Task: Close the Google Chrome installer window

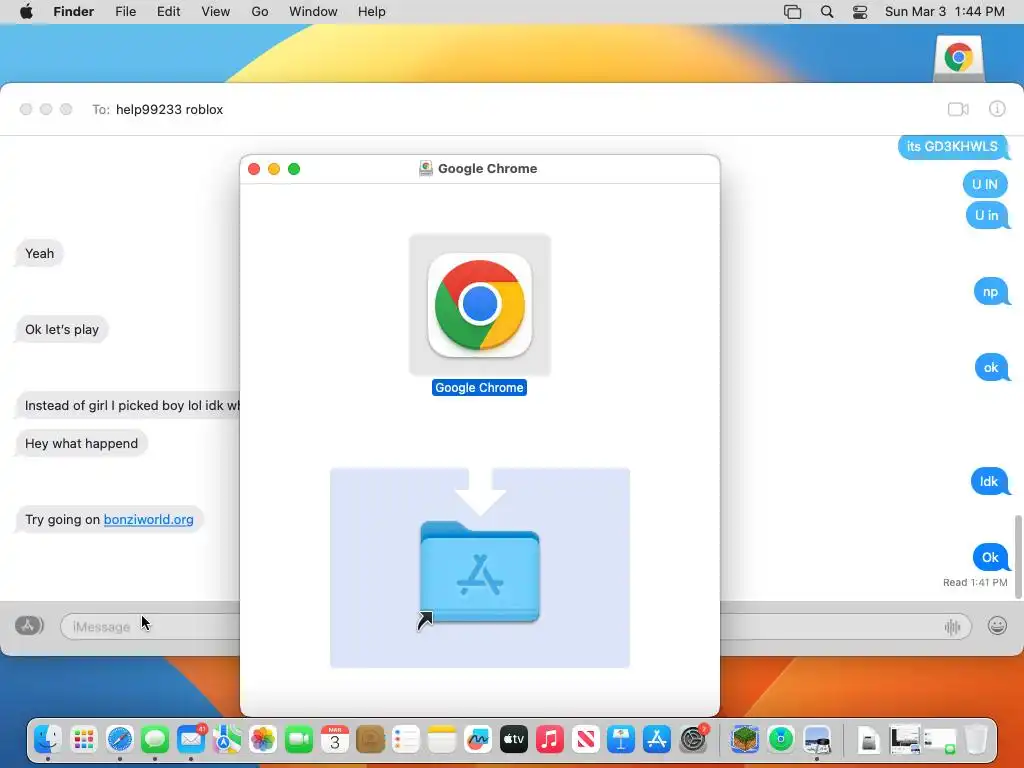Action: click(254, 169)
